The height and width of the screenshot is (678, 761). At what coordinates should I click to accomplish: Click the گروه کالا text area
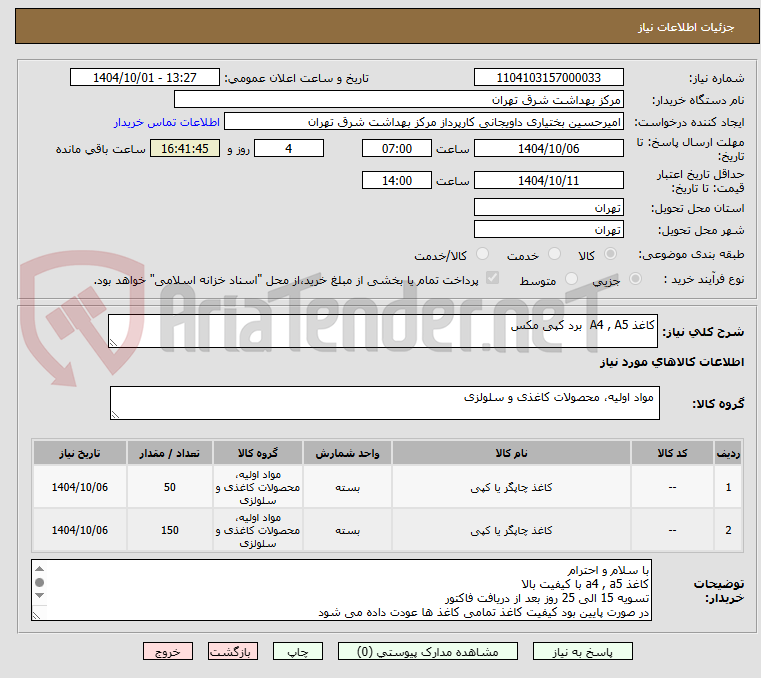[384, 403]
